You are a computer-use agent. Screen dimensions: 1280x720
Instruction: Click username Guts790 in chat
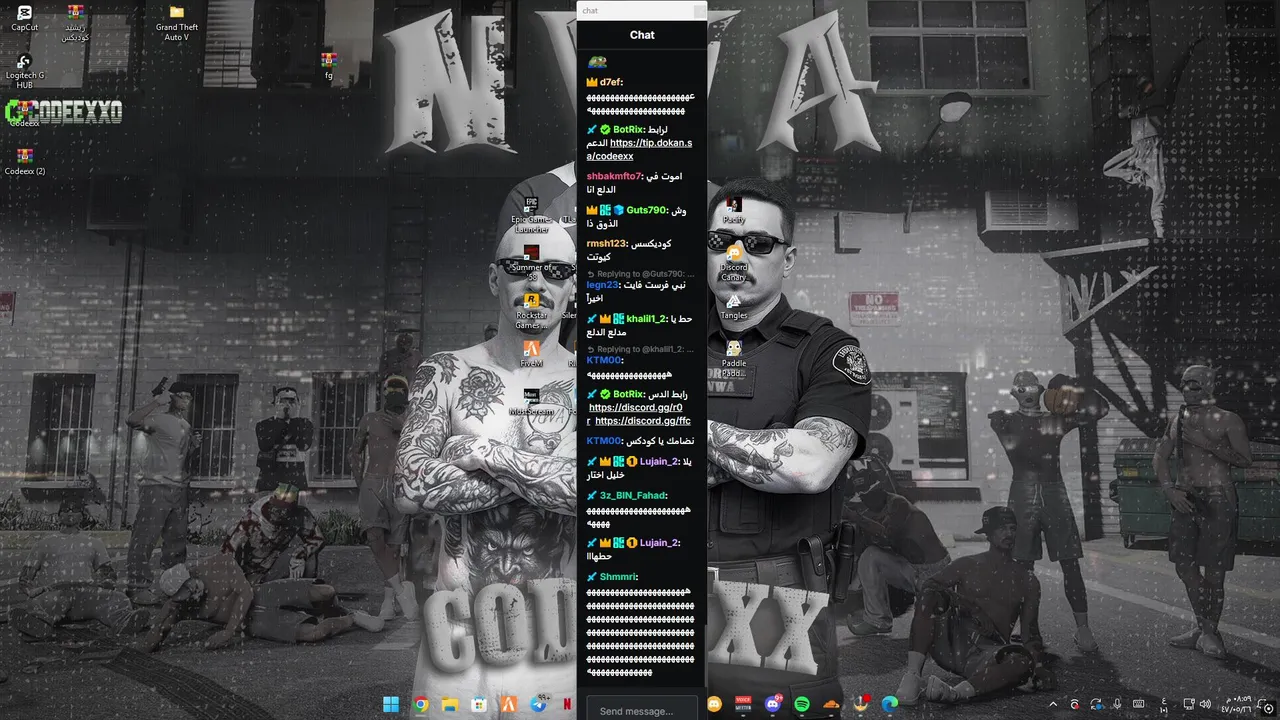point(646,210)
